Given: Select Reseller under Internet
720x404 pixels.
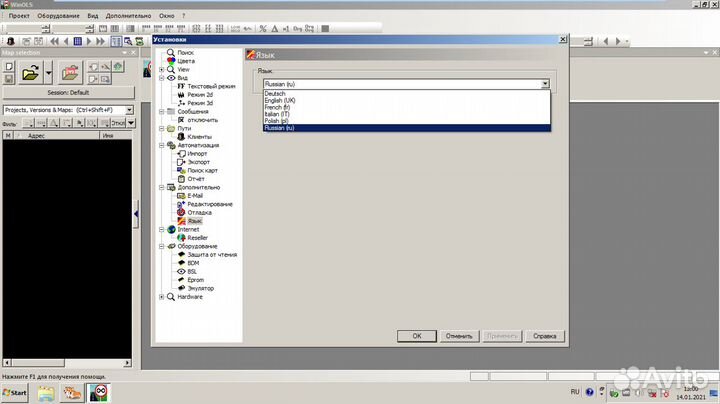Looking at the screenshot, I should coord(197,237).
